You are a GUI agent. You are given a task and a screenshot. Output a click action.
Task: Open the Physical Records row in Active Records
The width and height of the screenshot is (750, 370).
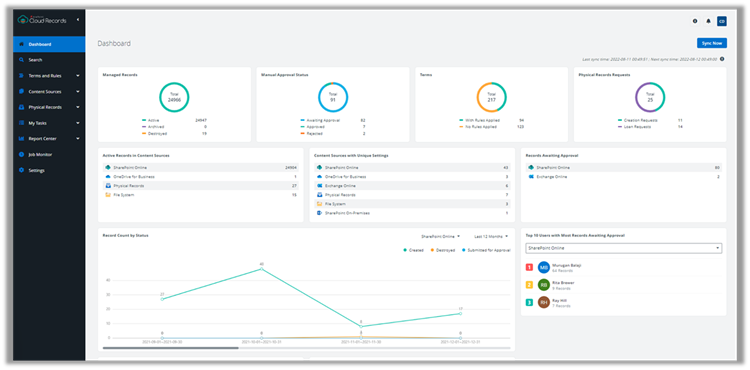pos(201,186)
